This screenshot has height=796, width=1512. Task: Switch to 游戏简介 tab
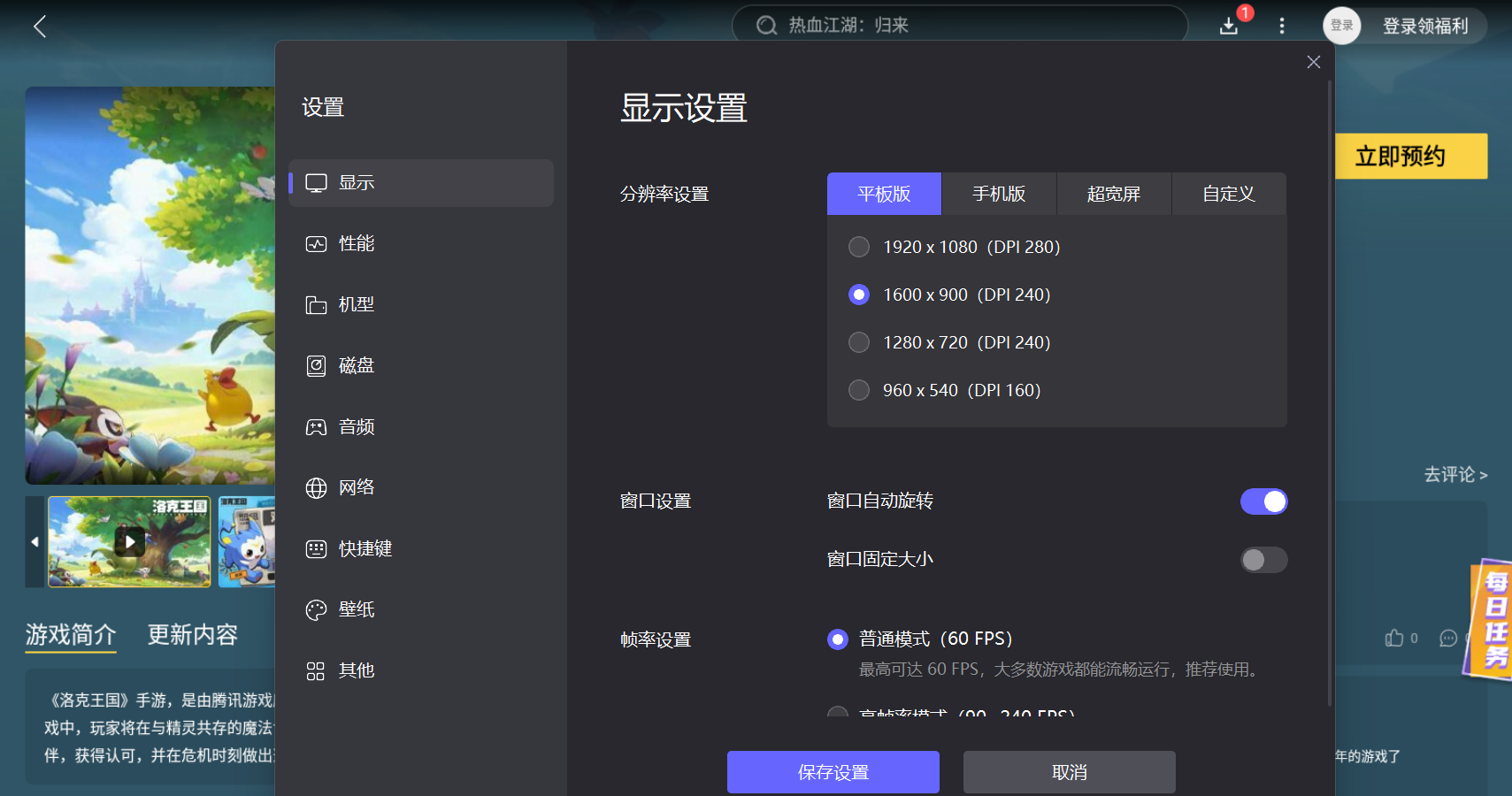[x=71, y=635]
